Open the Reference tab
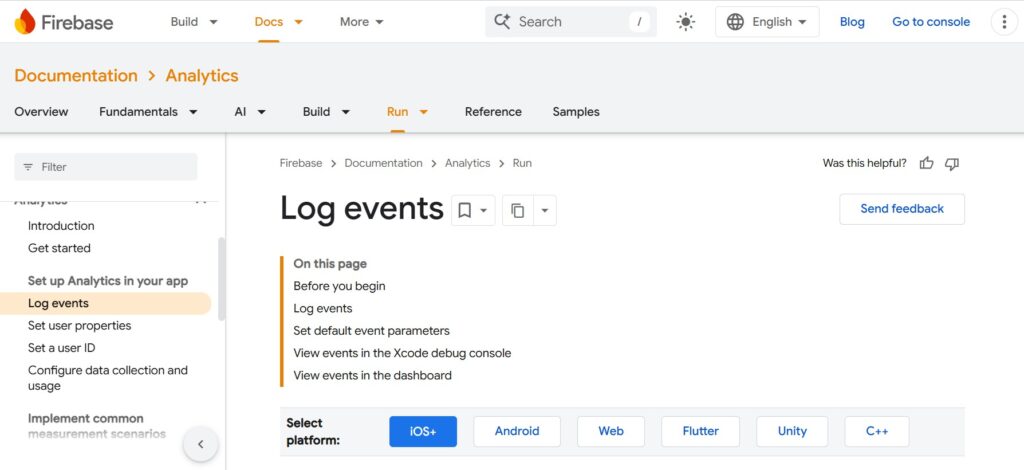 493,112
